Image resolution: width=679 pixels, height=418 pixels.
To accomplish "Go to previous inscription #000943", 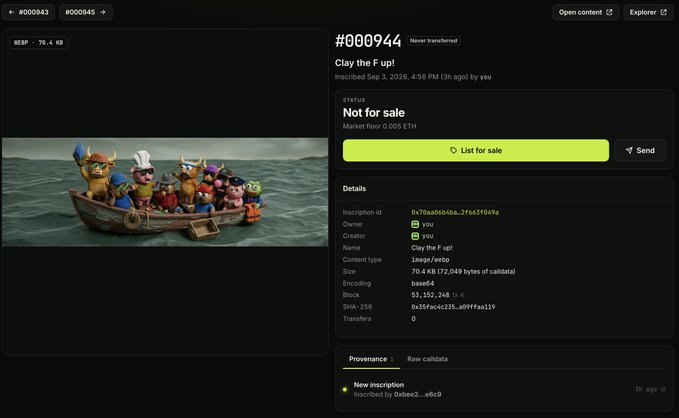I will pyautogui.click(x=29, y=12).
